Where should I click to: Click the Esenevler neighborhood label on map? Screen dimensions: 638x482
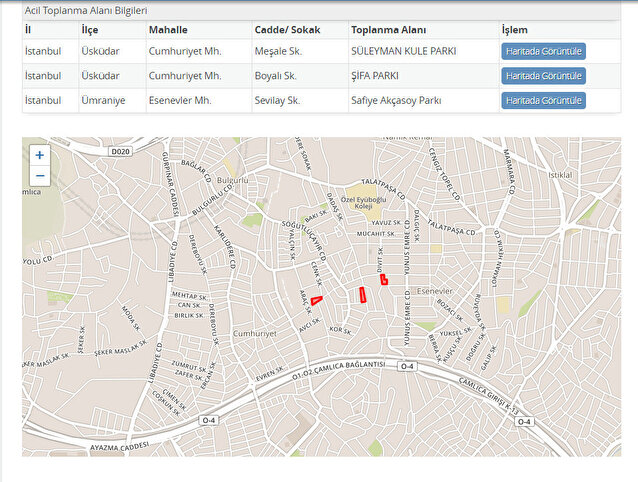pyautogui.click(x=436, y=290)
